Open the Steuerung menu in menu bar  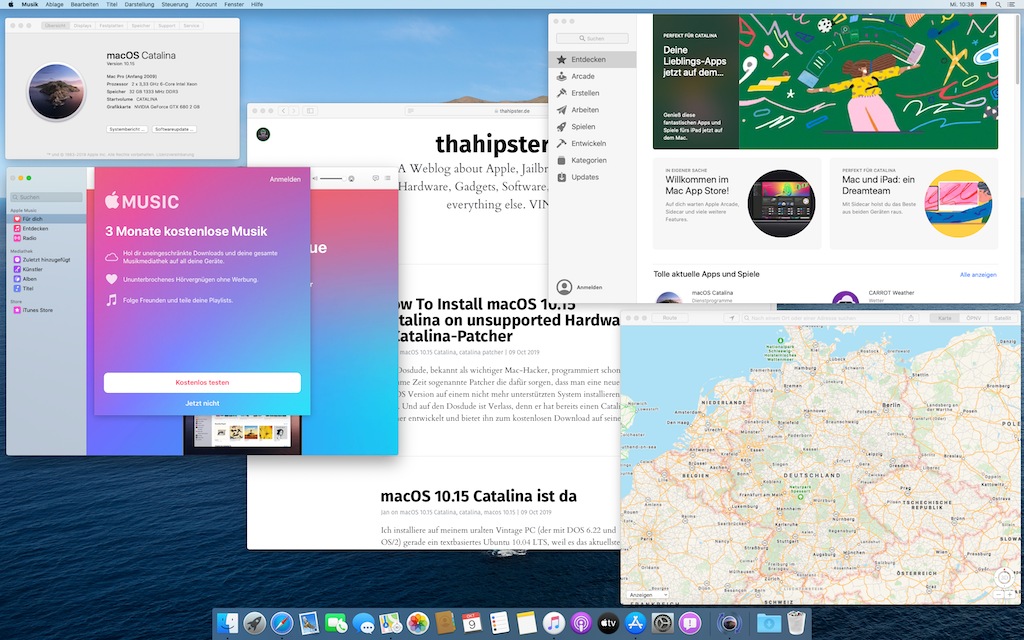coord(174,5)
